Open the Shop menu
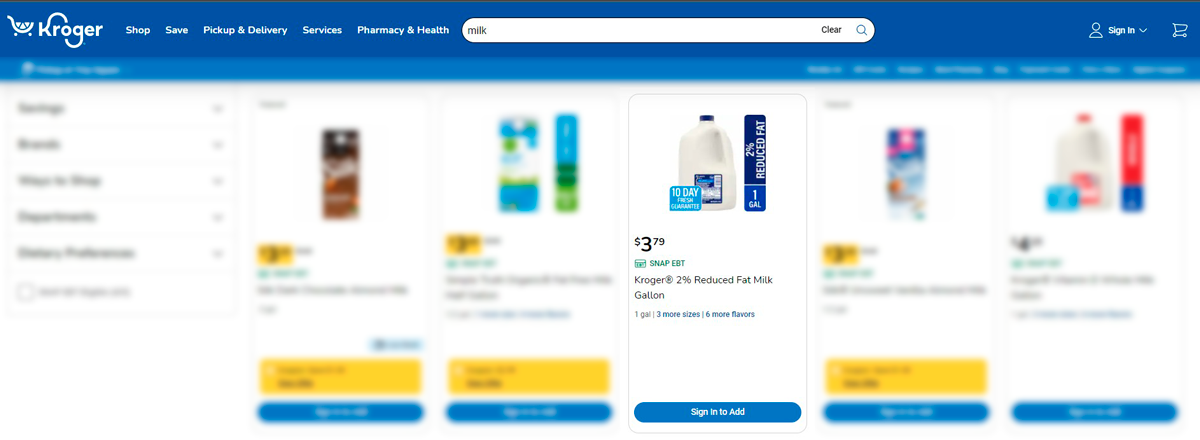The image size is (1200, 440). coord(138,30)
